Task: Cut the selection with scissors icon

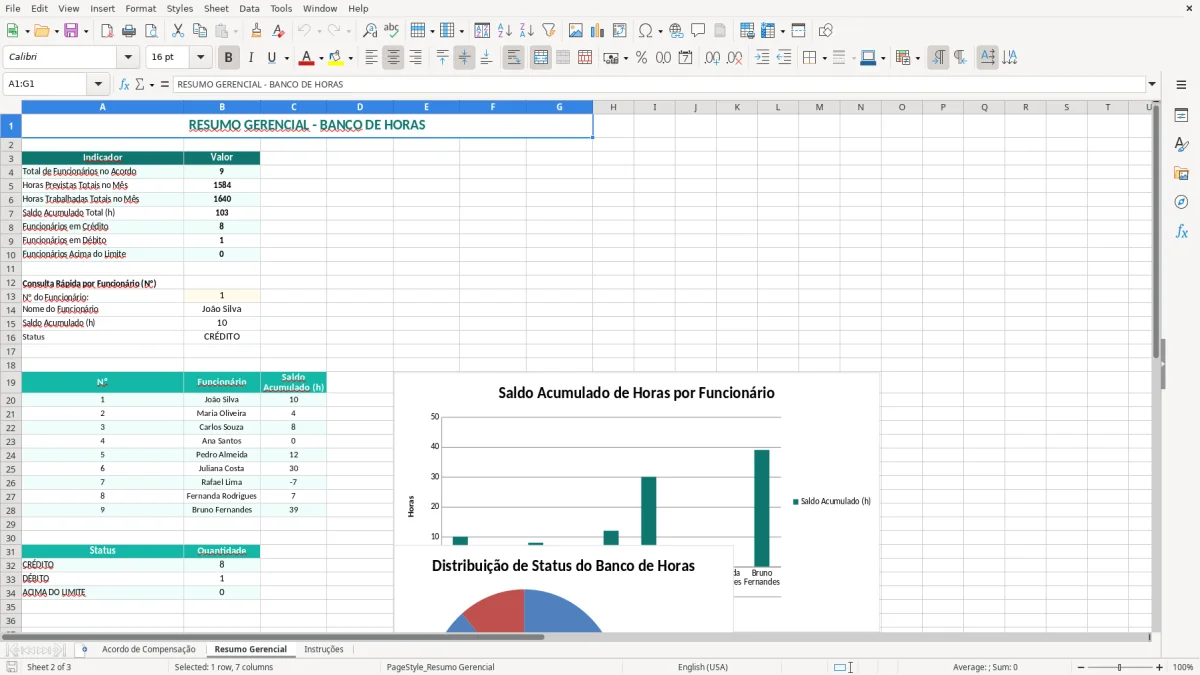Action: 177,31
